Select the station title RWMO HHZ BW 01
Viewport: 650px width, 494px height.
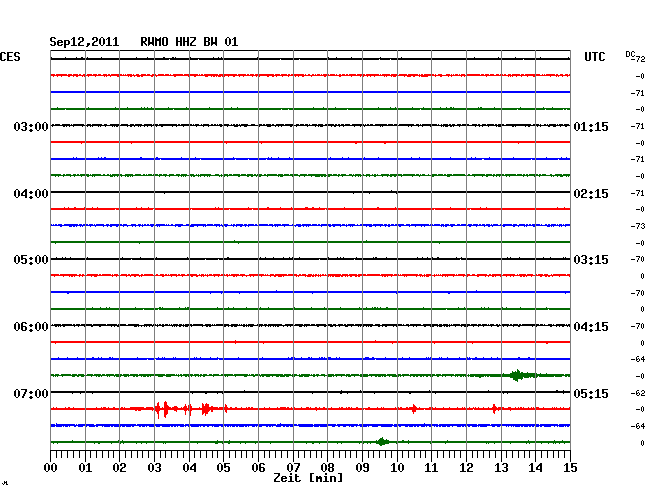coord(189,42)
